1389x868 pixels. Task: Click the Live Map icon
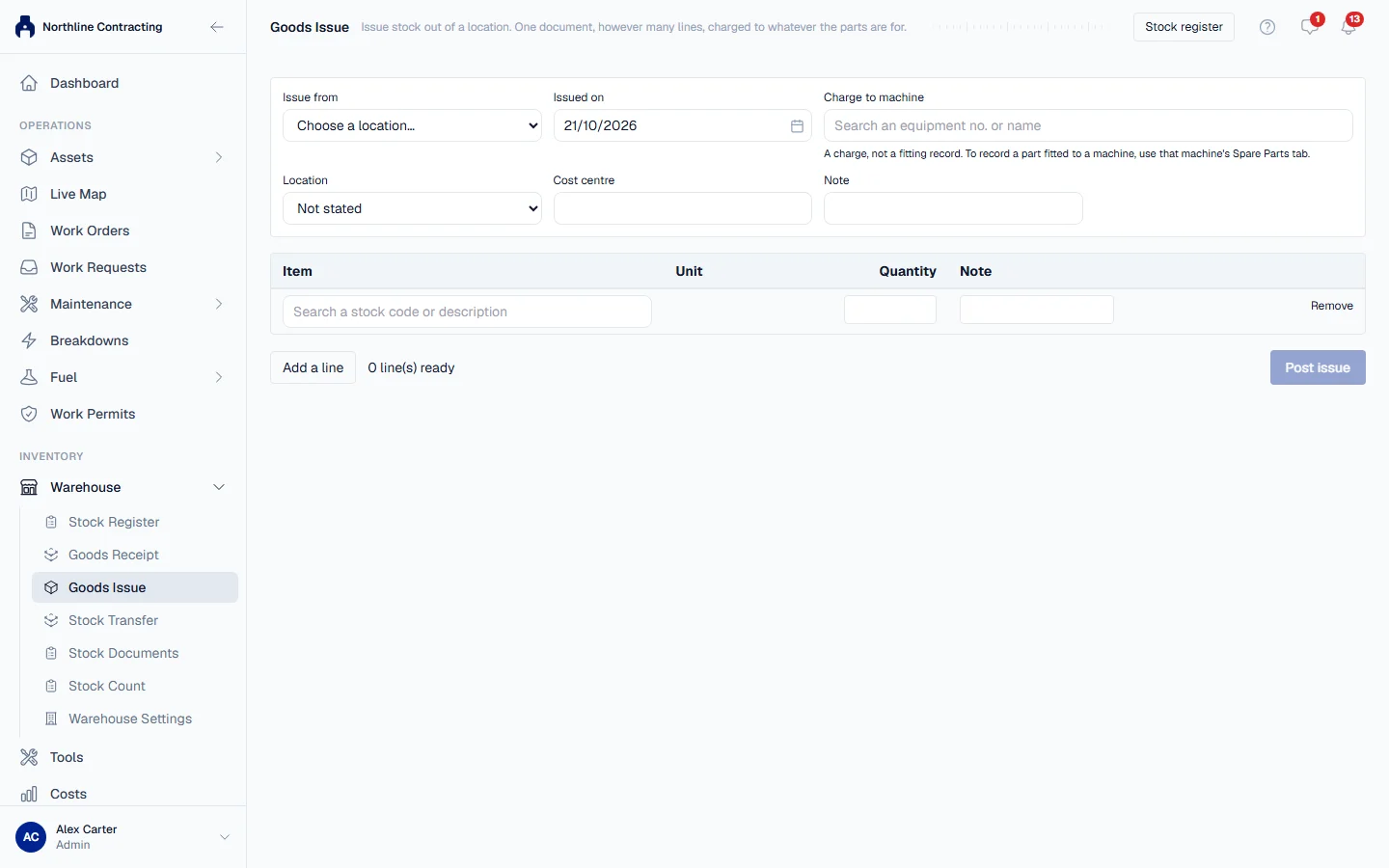(x=29, y=194)
